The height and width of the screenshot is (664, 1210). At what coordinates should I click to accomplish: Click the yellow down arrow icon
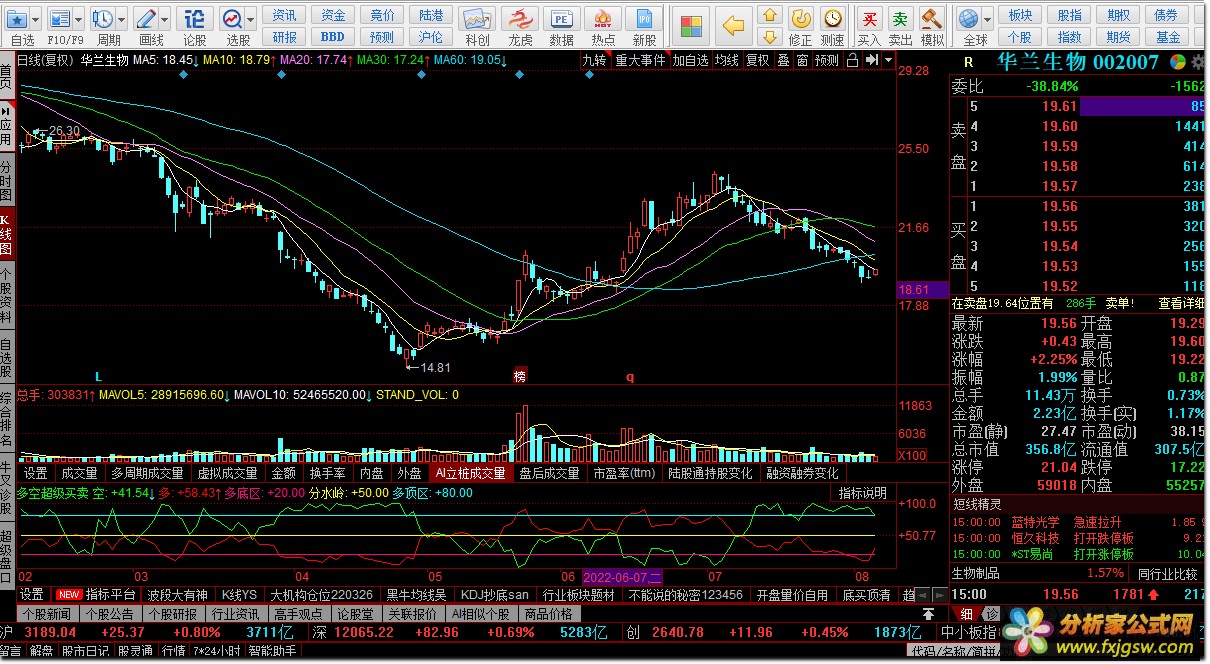(x=769, y=37)
